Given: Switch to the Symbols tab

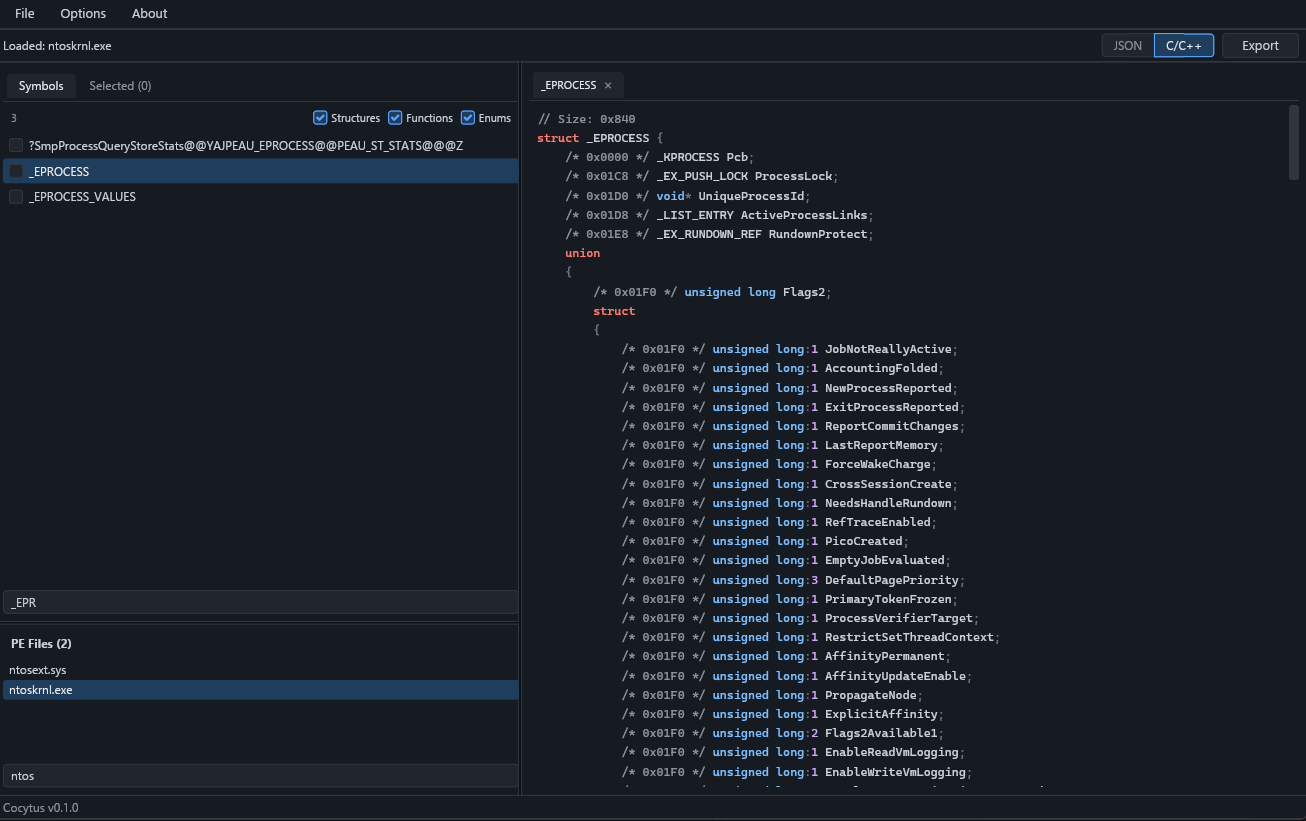Looking at the screenshot, I should click(x=41, y=86).
